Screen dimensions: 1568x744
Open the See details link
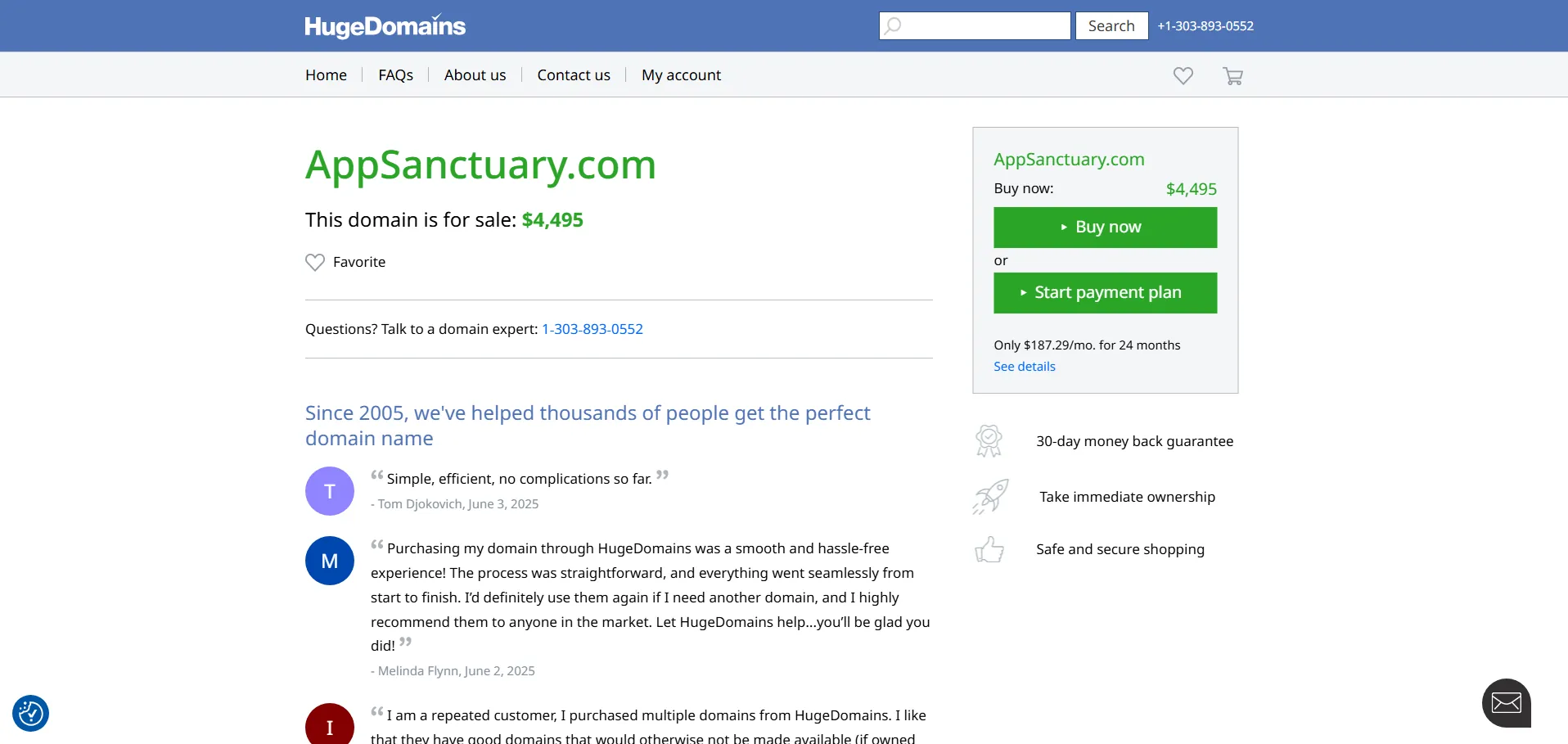coord(1024,367)
